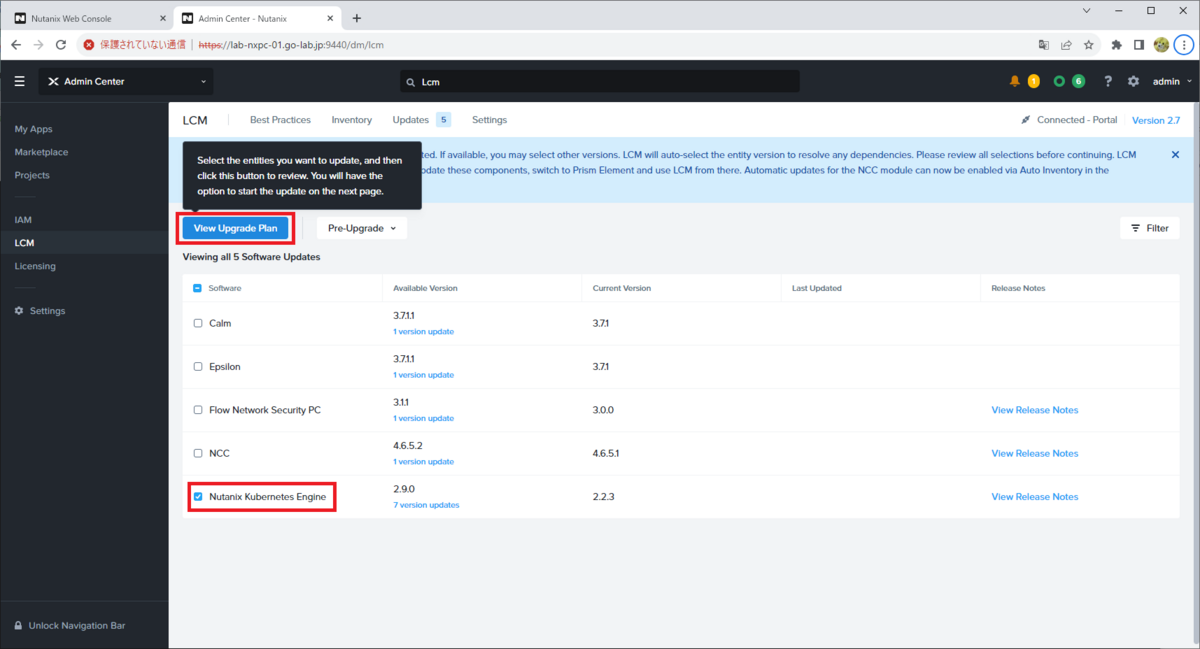
Task: View Release Notes for Nutanix Kubernetes Engine
Action: pos(1035,496)
